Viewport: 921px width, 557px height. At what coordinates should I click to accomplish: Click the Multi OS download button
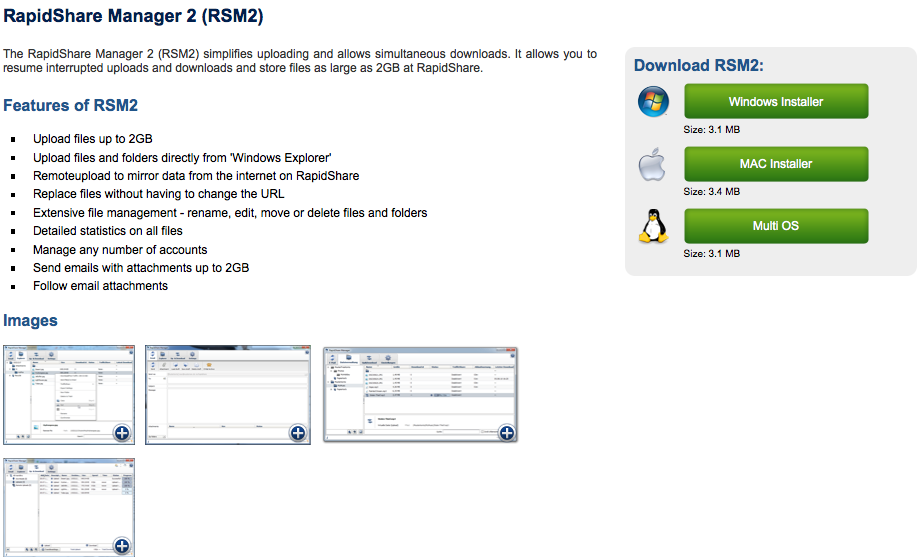pos(776,226)
